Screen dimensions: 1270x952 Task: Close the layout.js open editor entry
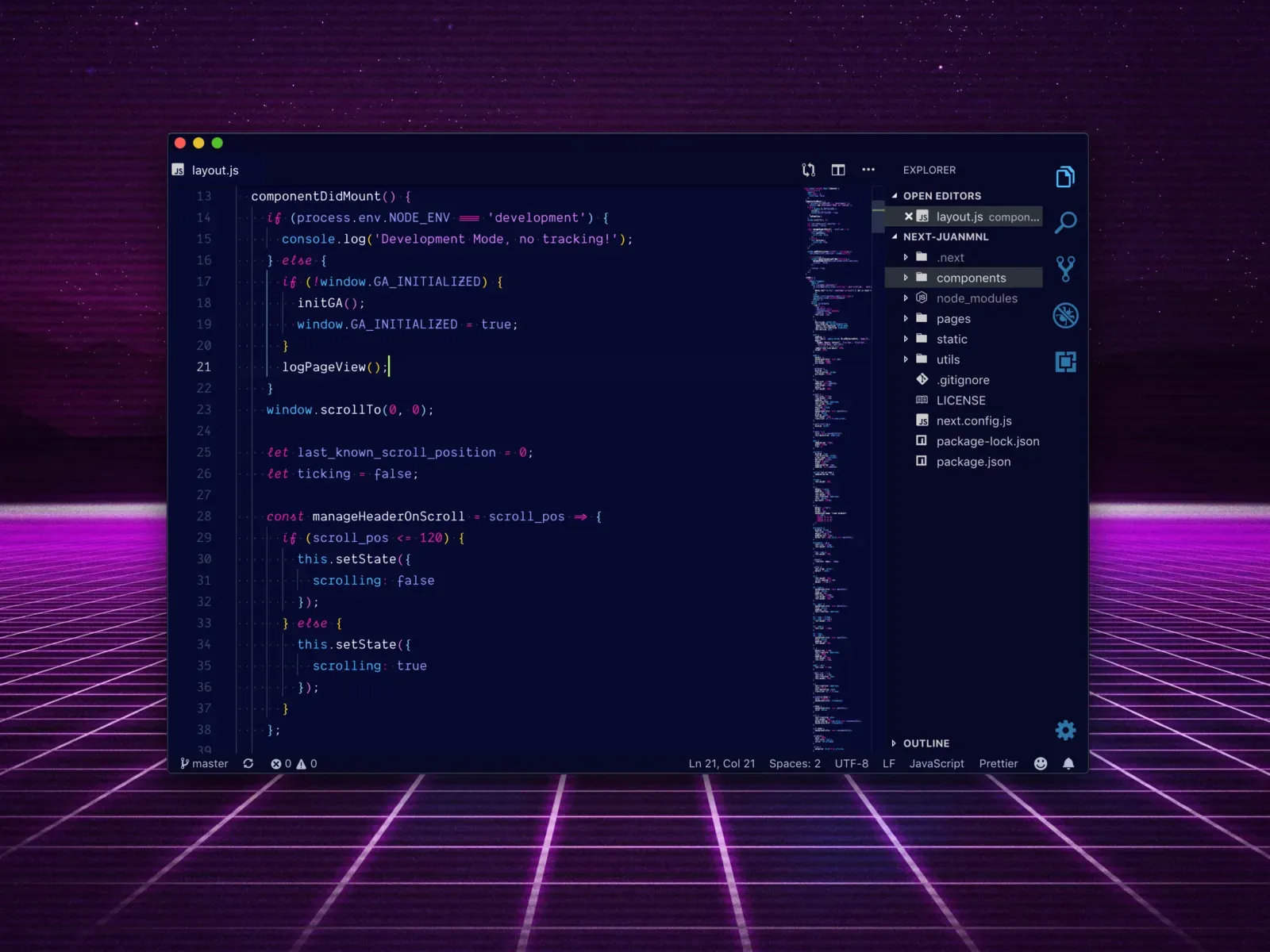point(908,216)
